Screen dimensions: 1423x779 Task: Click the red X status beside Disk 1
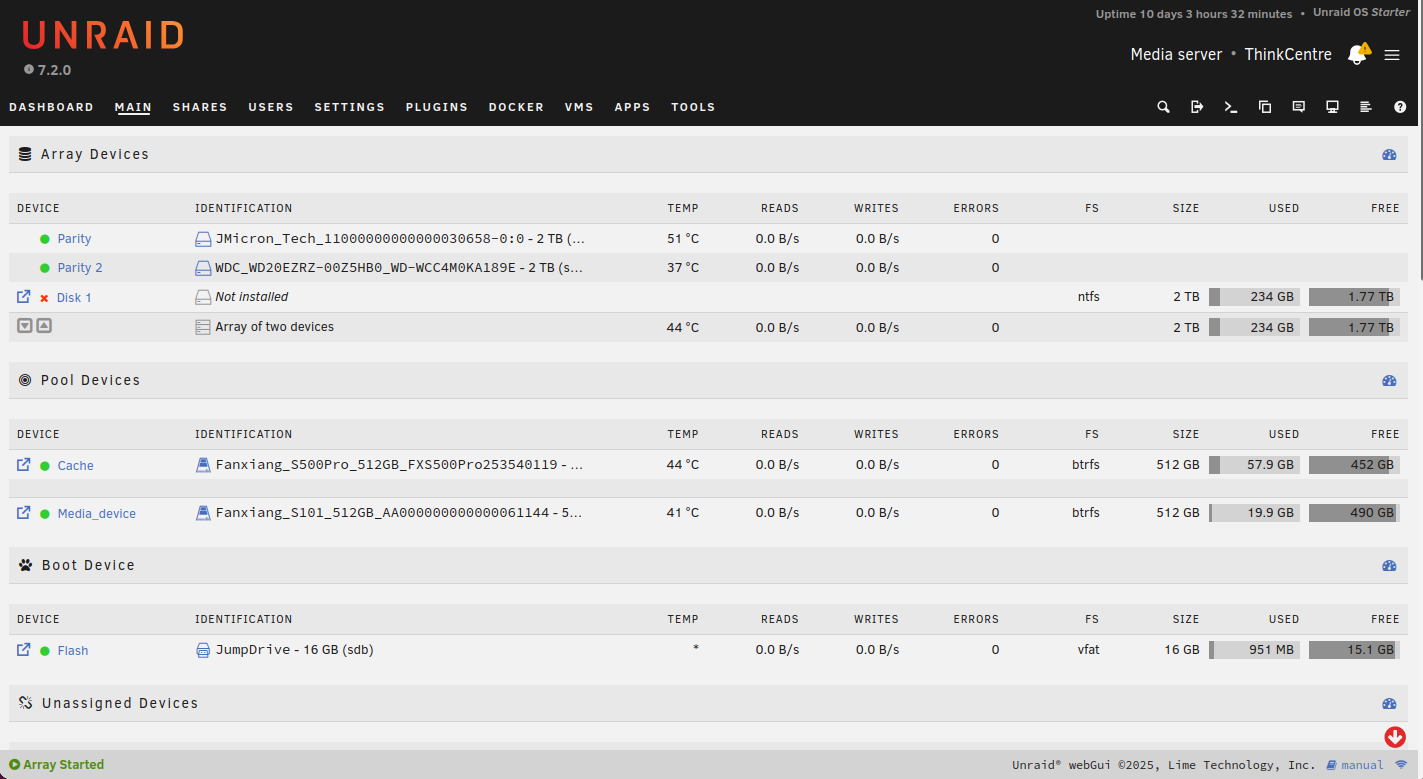pos(44,298)
